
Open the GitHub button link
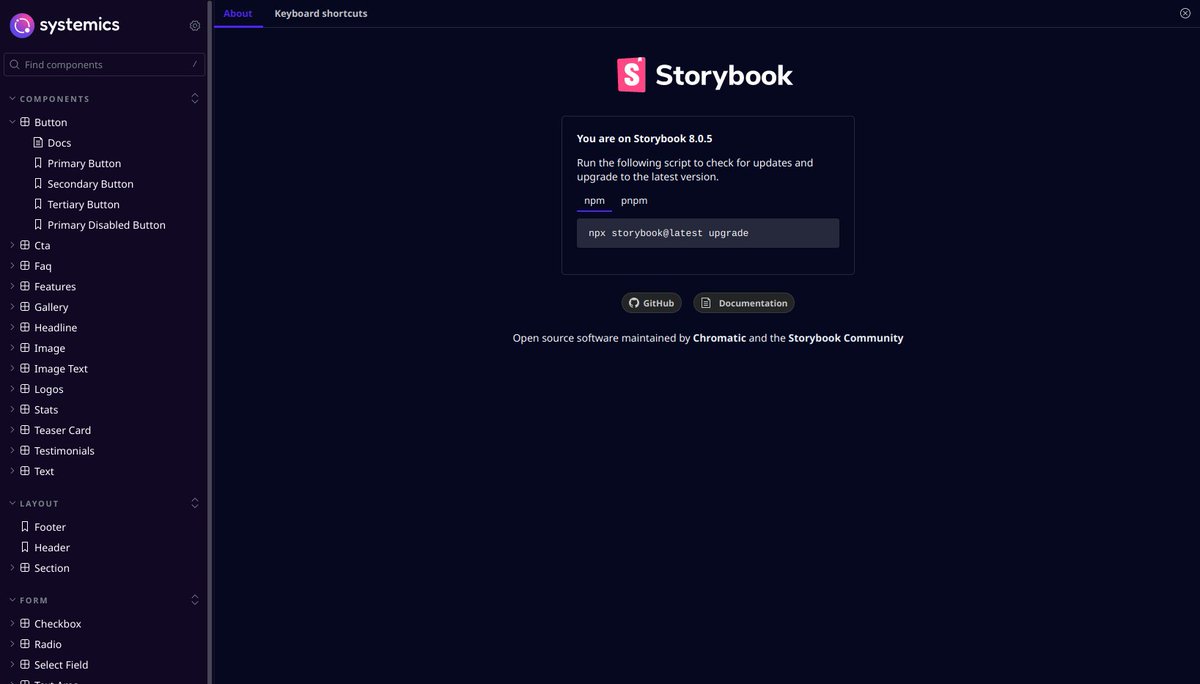pyautogui.click(x=651, y=303)
